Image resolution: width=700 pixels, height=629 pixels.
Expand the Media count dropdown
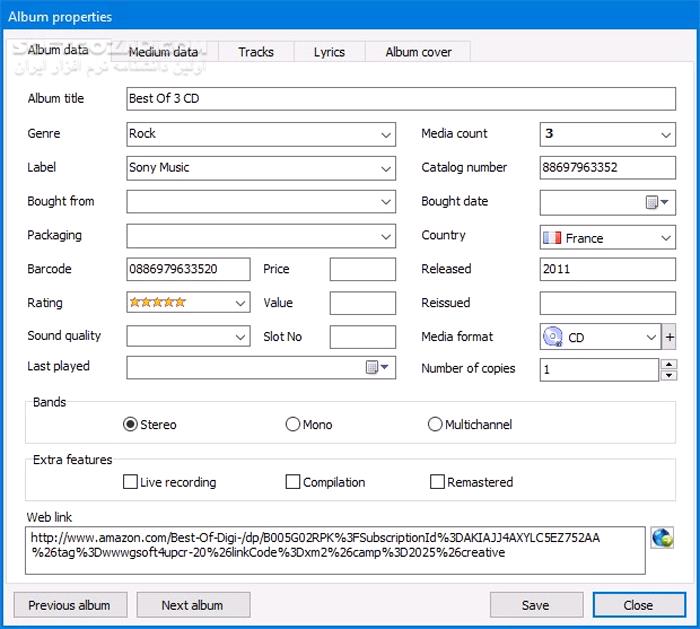point(666,134)
